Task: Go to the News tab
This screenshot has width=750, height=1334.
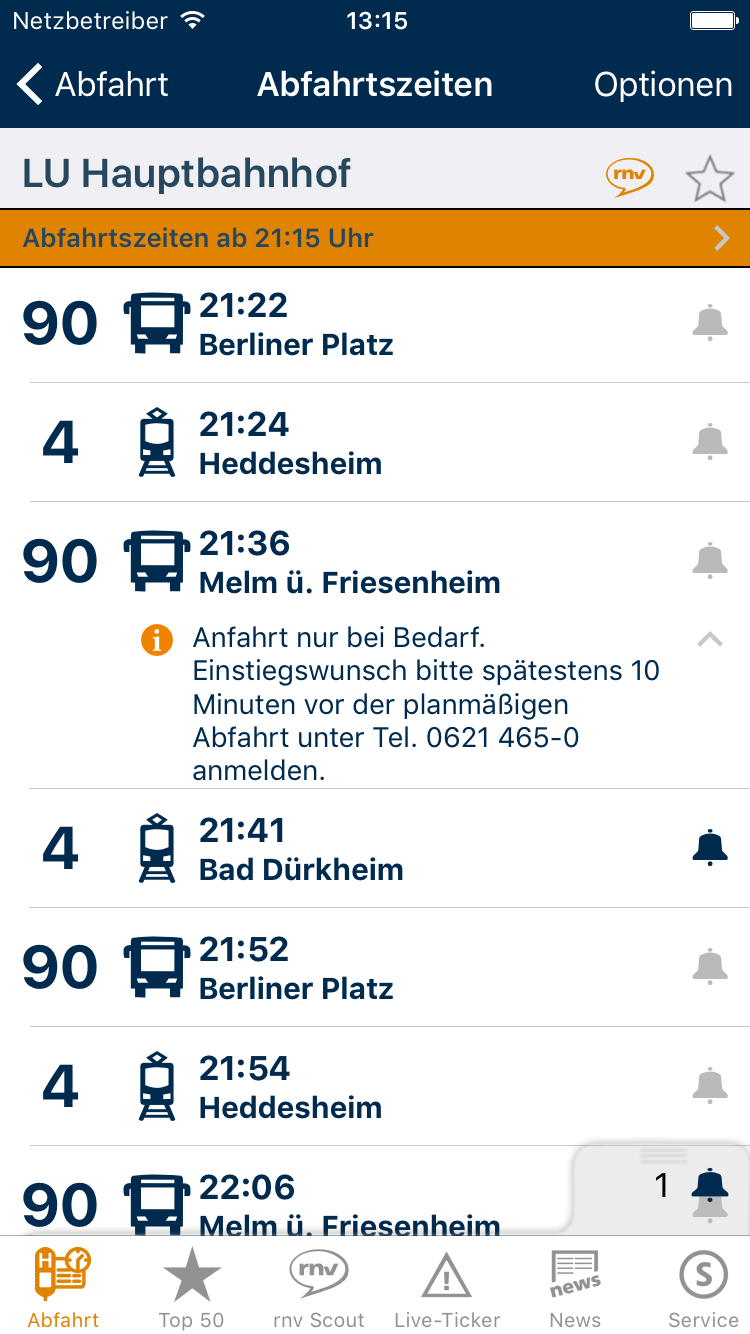Action: [x=575, y=1288]
